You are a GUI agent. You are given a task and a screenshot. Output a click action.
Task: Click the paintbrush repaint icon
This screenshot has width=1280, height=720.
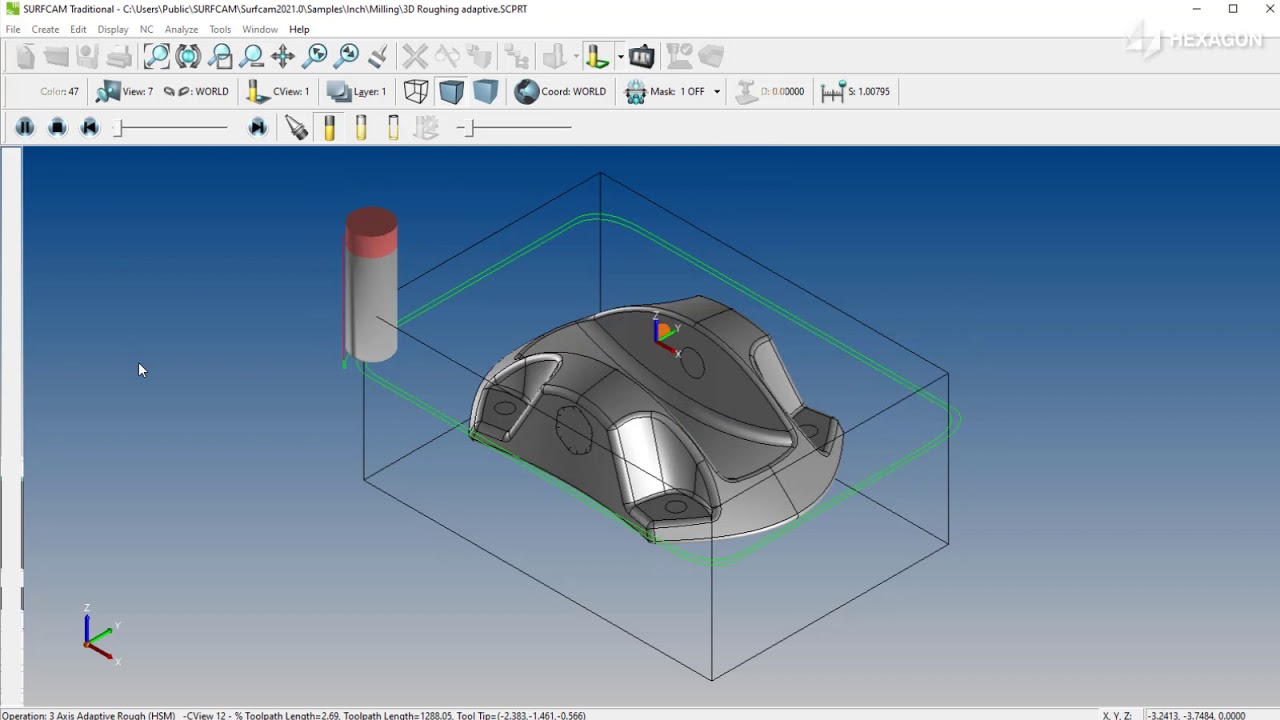coord(378,57)
